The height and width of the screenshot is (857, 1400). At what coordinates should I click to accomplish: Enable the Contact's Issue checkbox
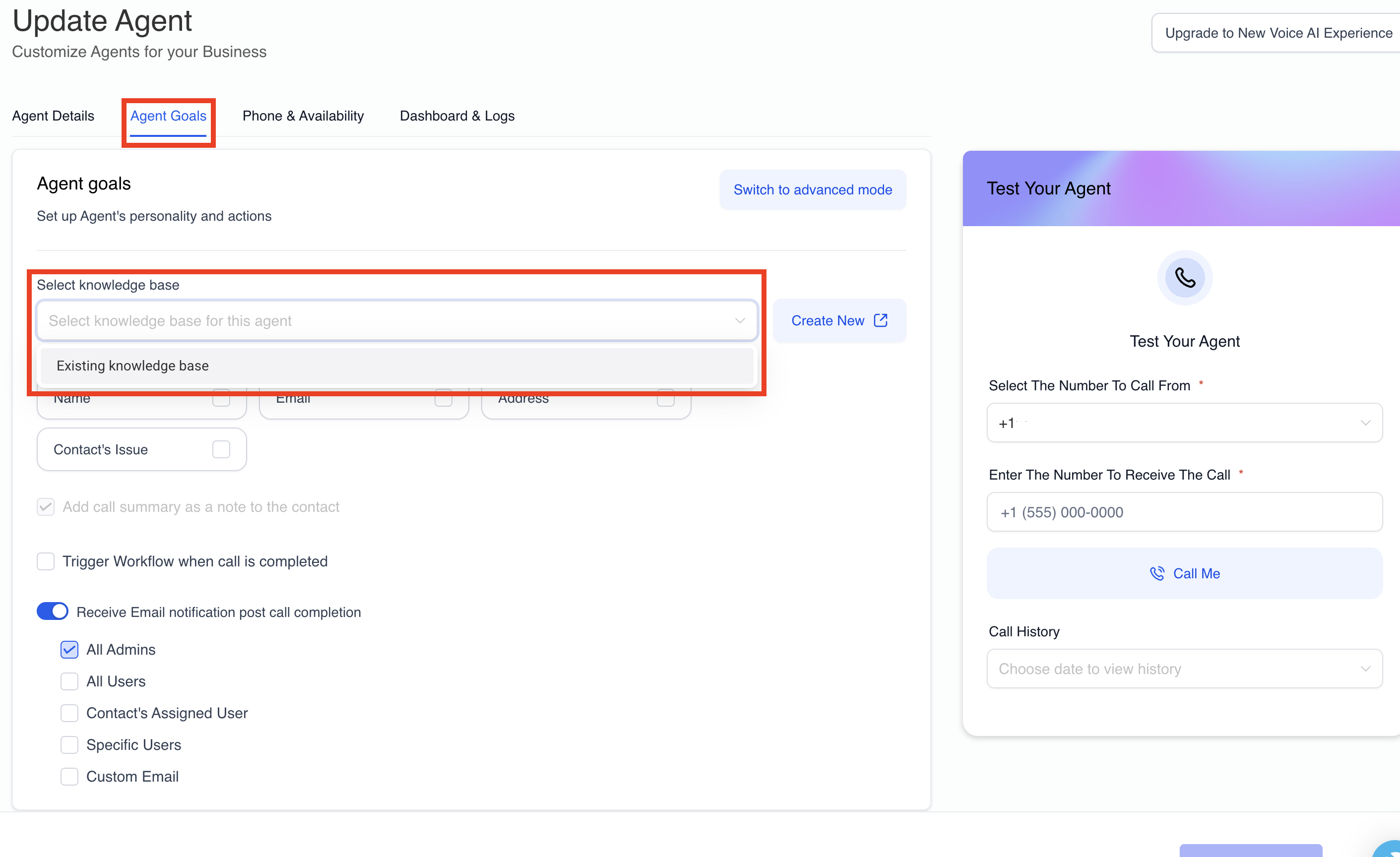pos(221,449)
